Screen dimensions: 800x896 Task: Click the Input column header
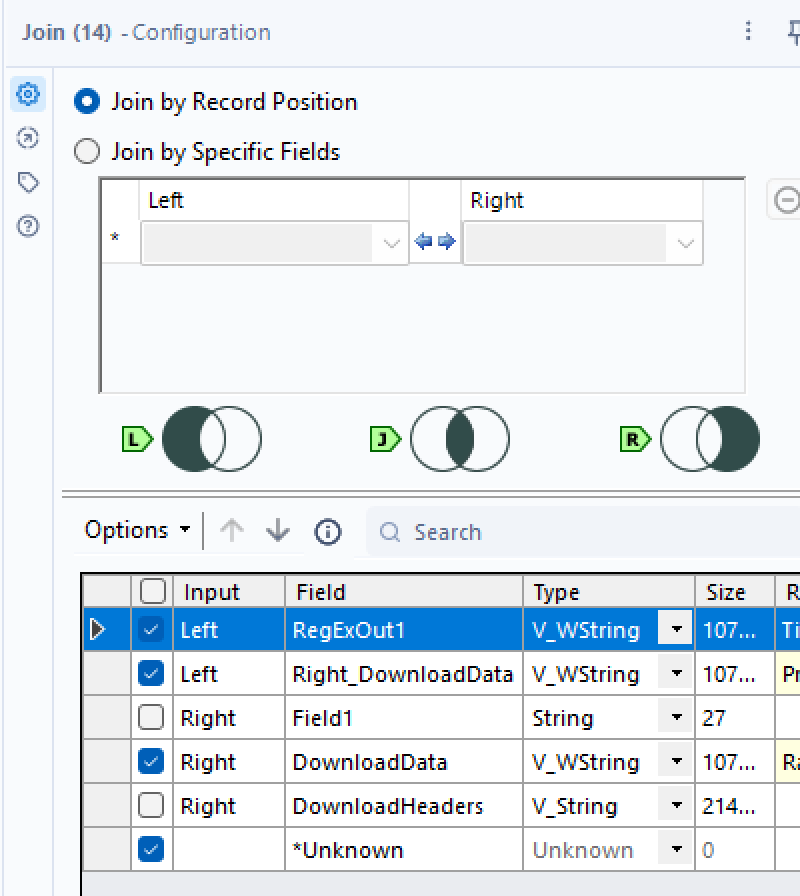pyautogui.click(x=229, y=591)
